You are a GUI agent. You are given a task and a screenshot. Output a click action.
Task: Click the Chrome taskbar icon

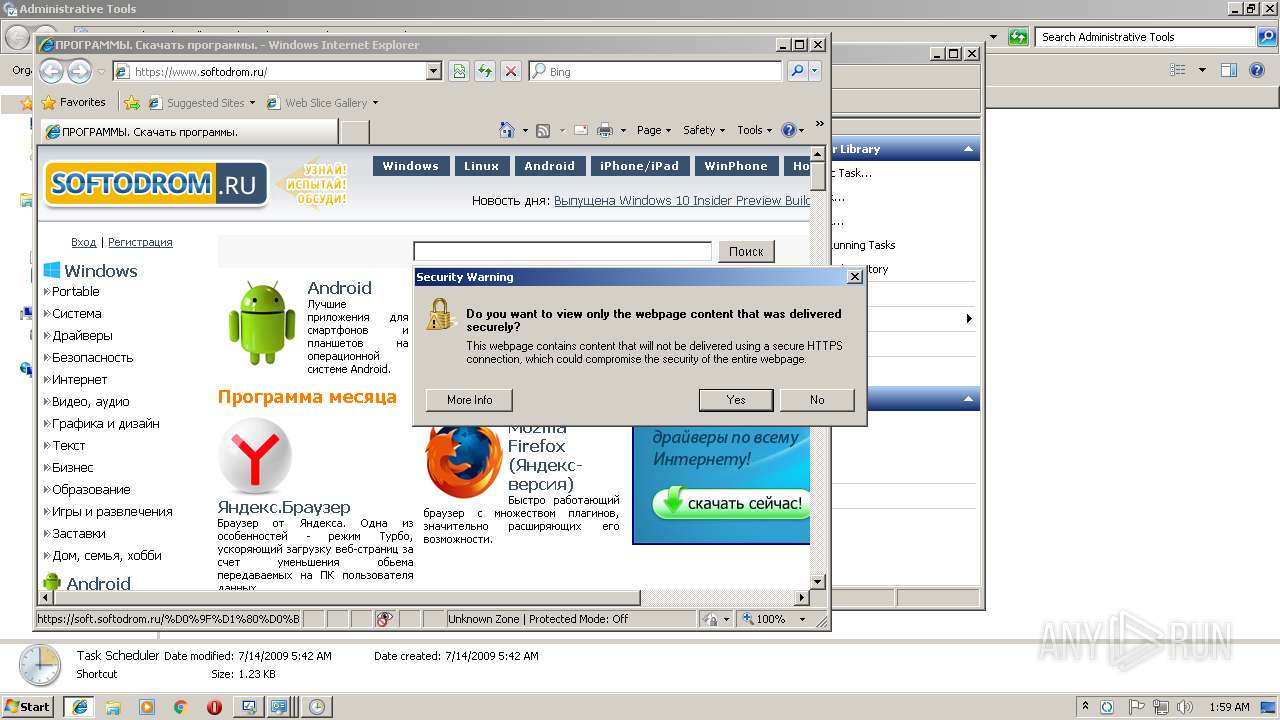(x=180, y=706)
